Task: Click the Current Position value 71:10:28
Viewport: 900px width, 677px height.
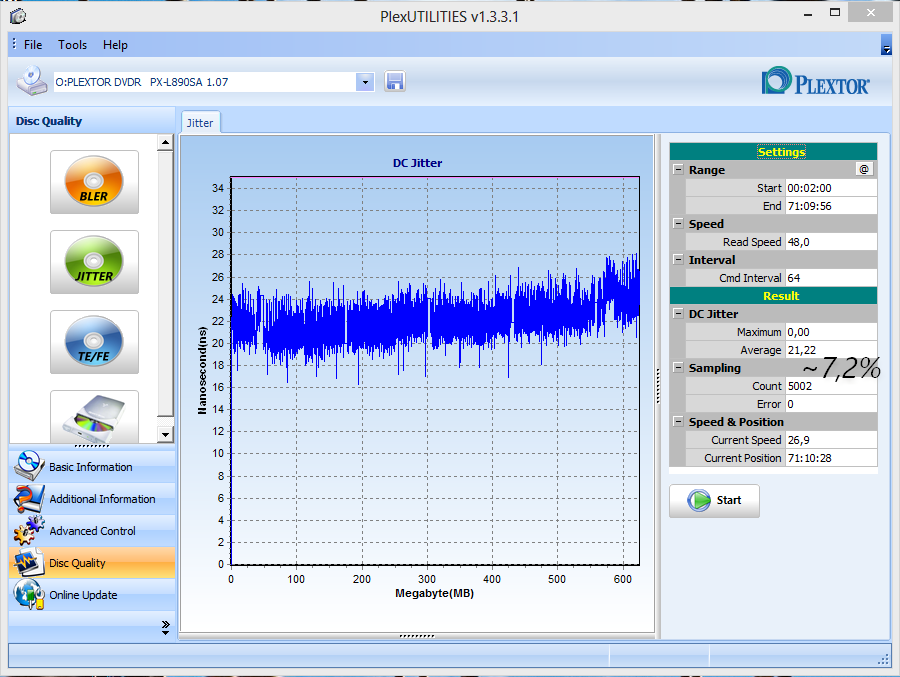Action: tap(831, 458)
